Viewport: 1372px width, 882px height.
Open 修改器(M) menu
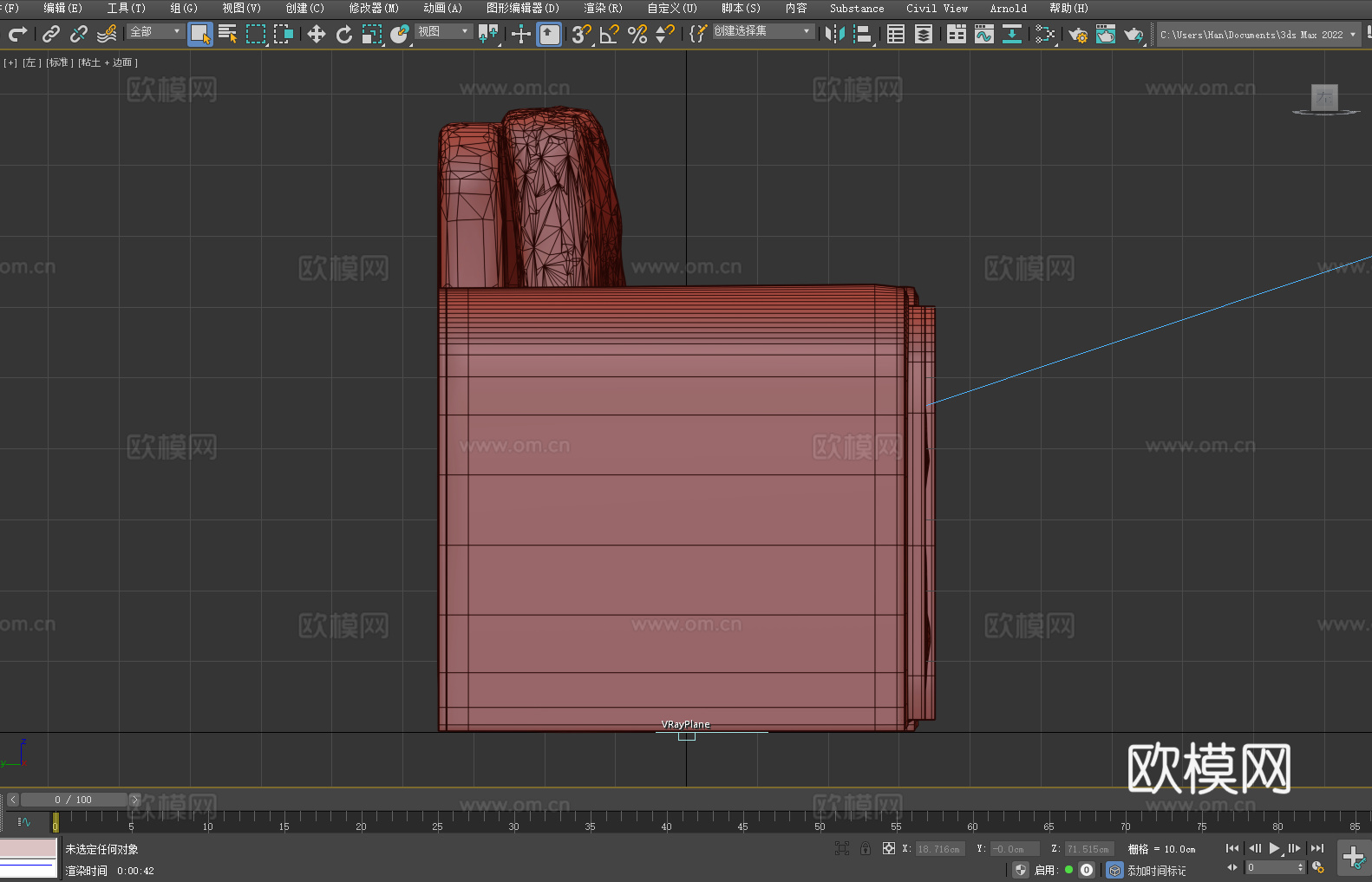point(374,8)
